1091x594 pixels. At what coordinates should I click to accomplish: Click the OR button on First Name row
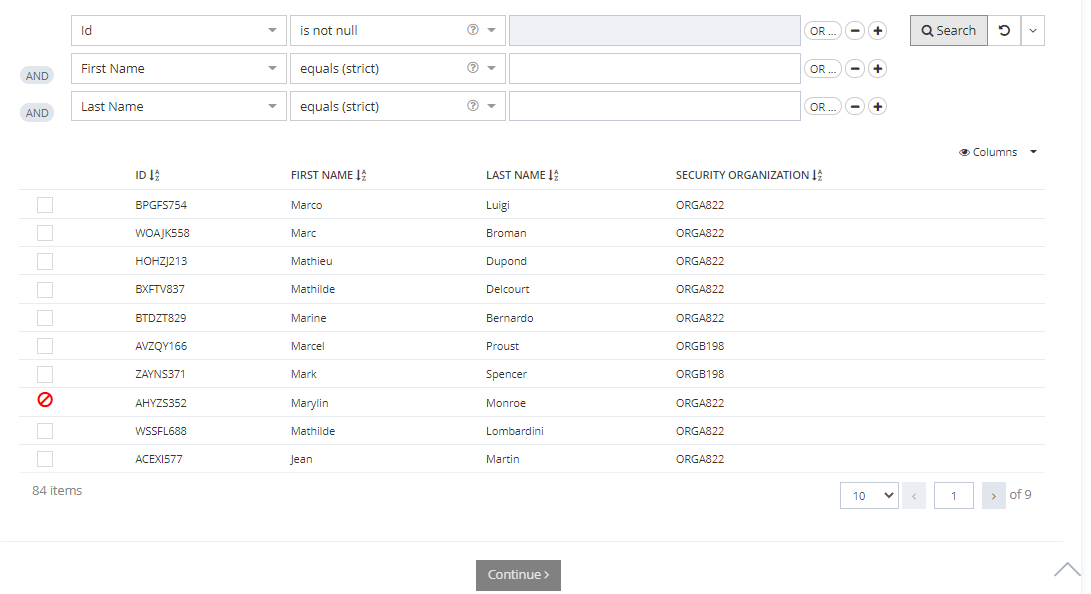(822, 69)
